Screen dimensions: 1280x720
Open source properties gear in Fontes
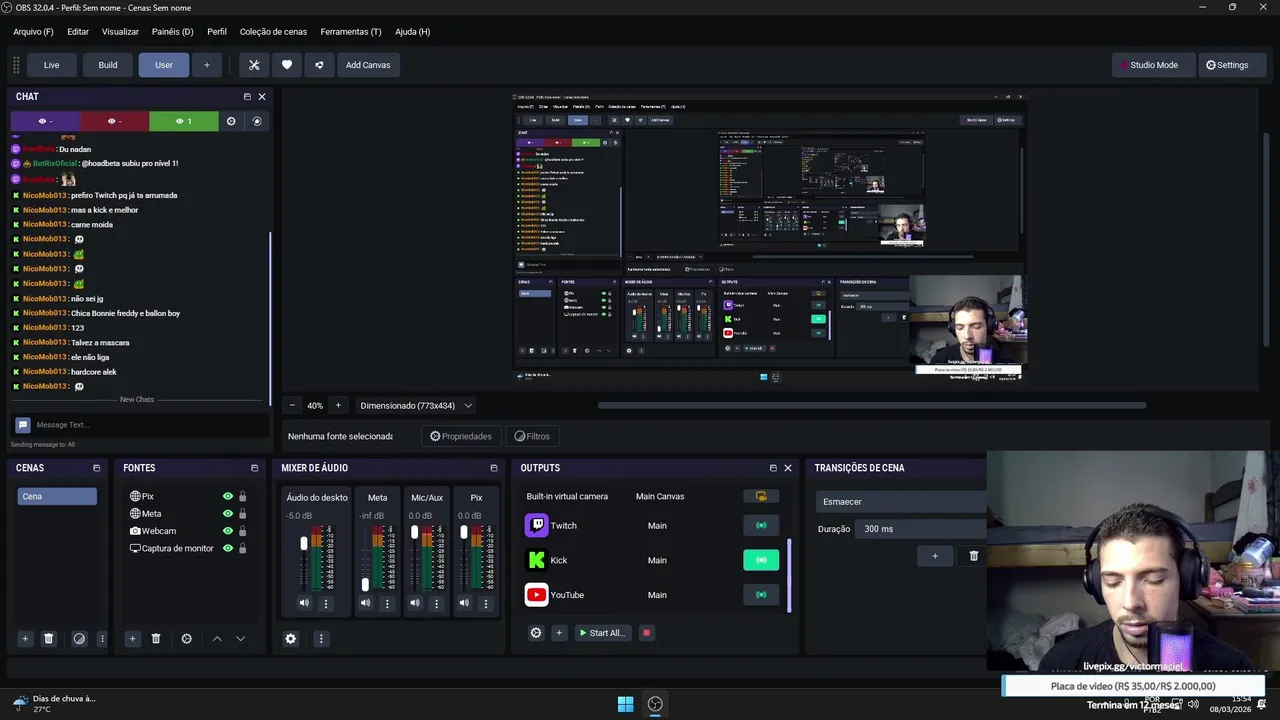(186, 639)
